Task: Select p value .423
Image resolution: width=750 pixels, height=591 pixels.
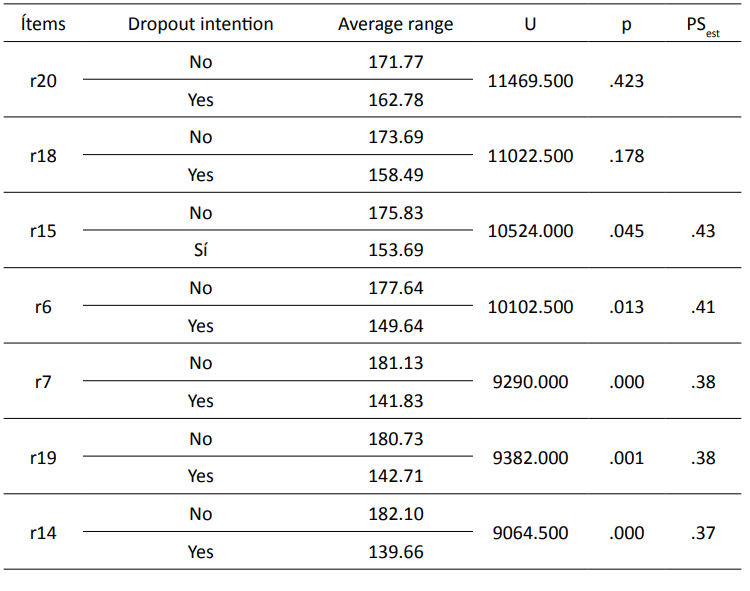Action: click(x=626, y=81)
